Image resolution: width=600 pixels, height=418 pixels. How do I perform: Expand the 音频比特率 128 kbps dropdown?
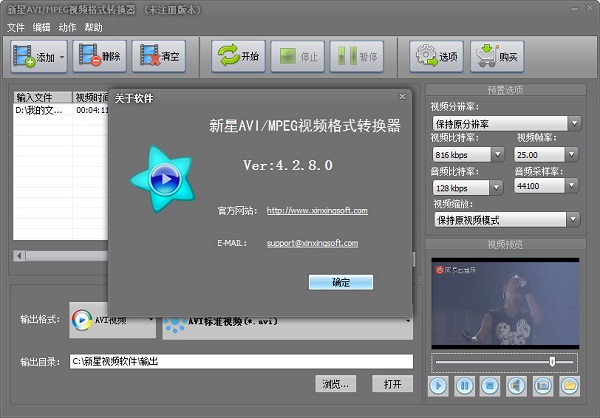point(496,188)
